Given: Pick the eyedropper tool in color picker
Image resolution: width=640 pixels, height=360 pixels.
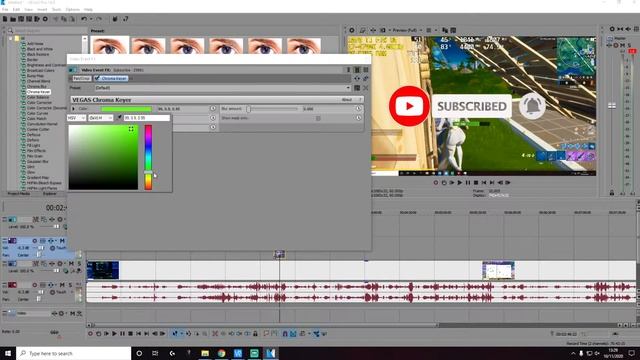Looking at the screenshot, I should tap(120, 118).
